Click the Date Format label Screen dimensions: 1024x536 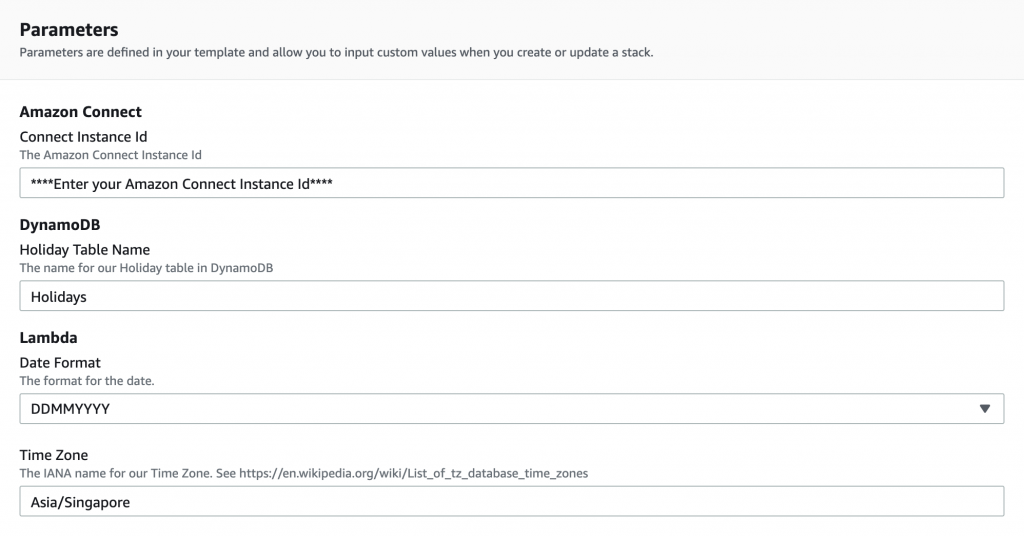click(x=60, y=362)
